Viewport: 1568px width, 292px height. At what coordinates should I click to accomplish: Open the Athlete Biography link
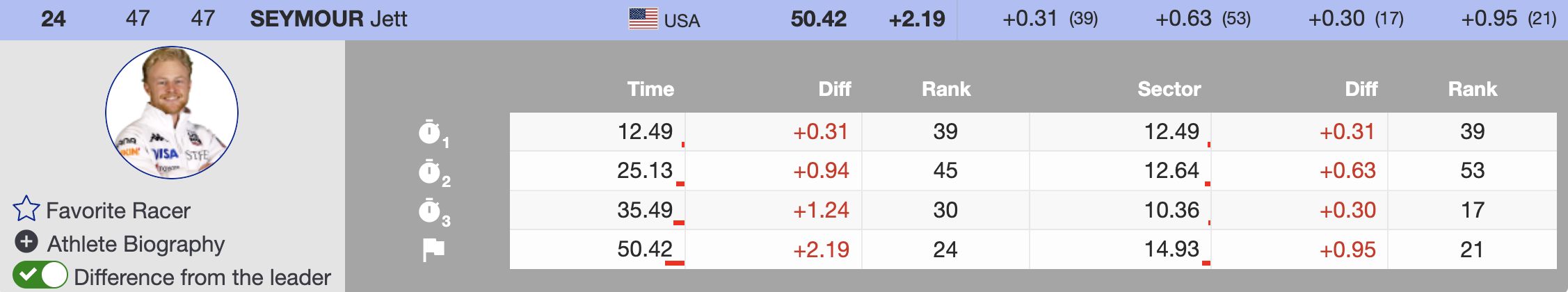click(136, 244)
